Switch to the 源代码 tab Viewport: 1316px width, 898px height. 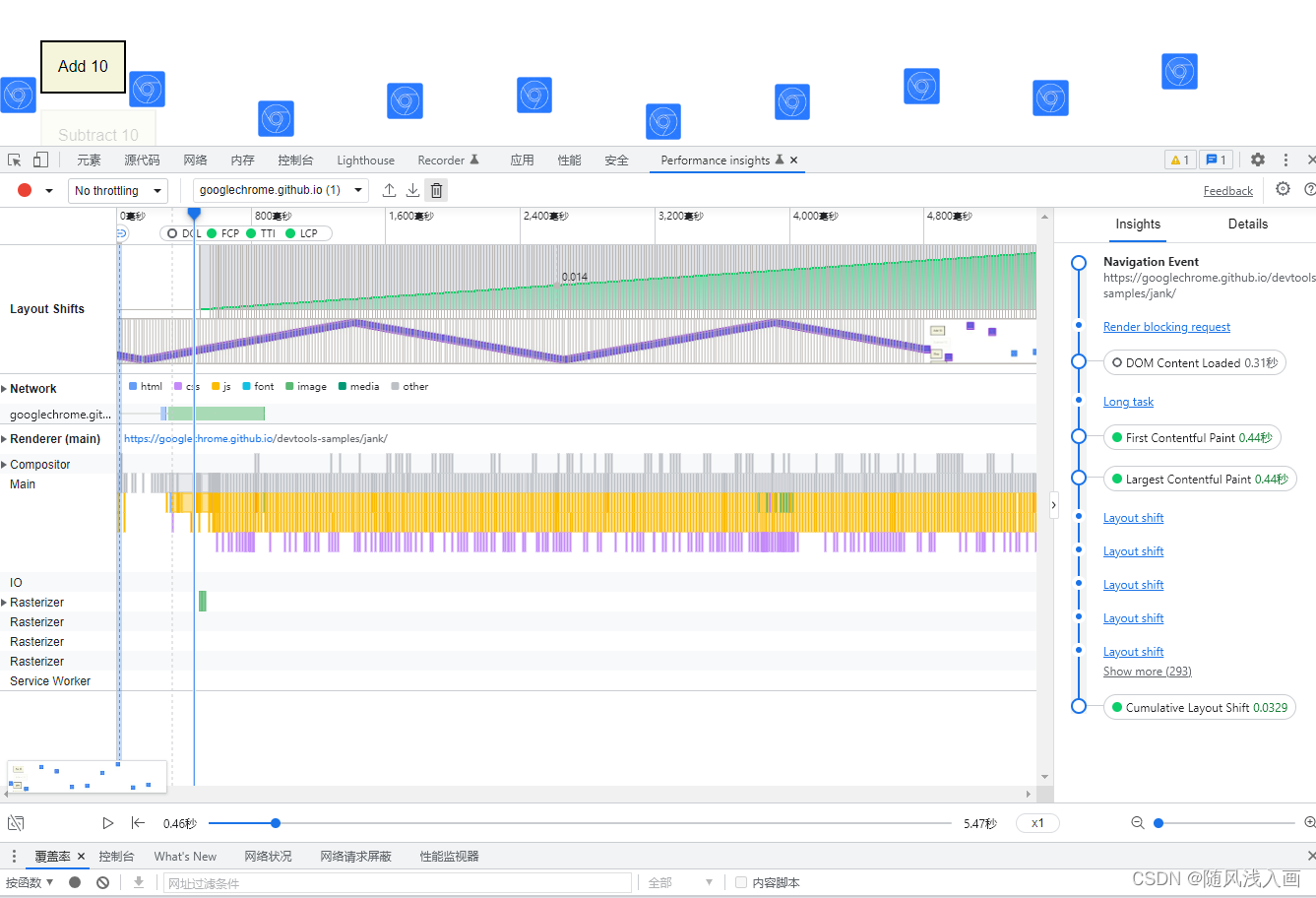coord(142,160)
